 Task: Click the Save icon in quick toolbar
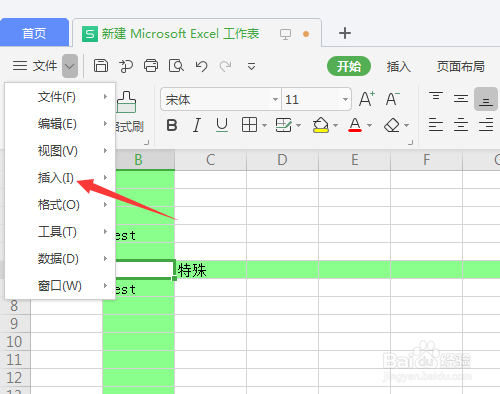[101, 66]
